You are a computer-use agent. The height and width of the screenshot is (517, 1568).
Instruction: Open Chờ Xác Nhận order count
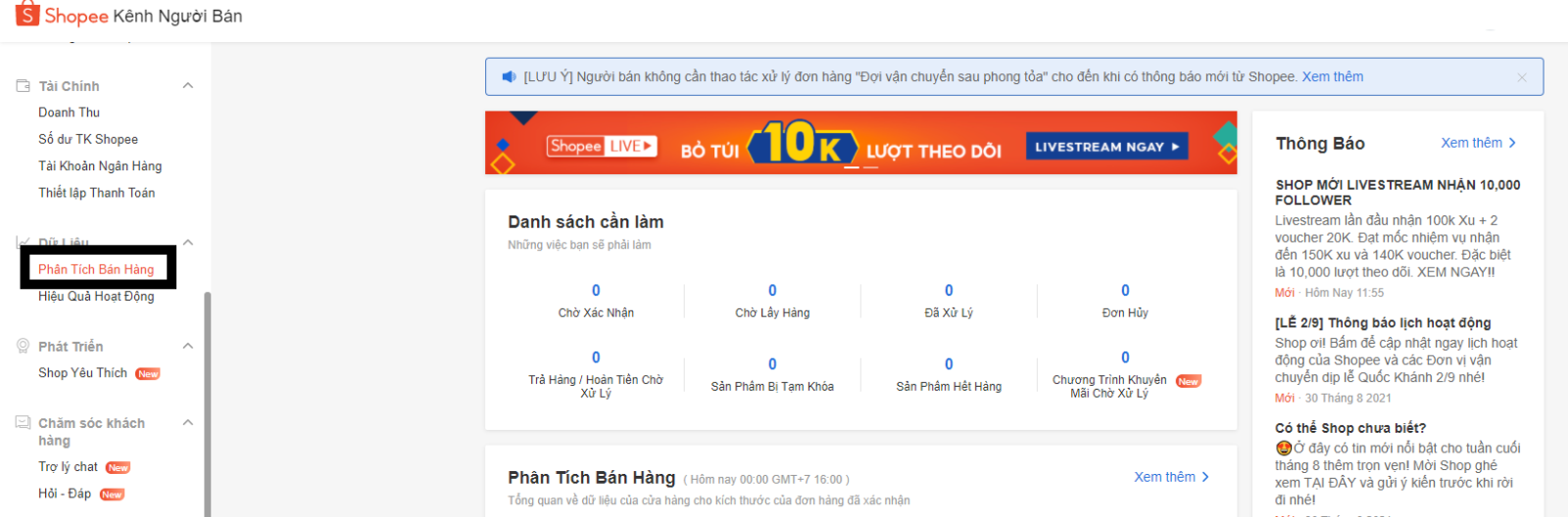pyautogui.click(x=596, y=291)
